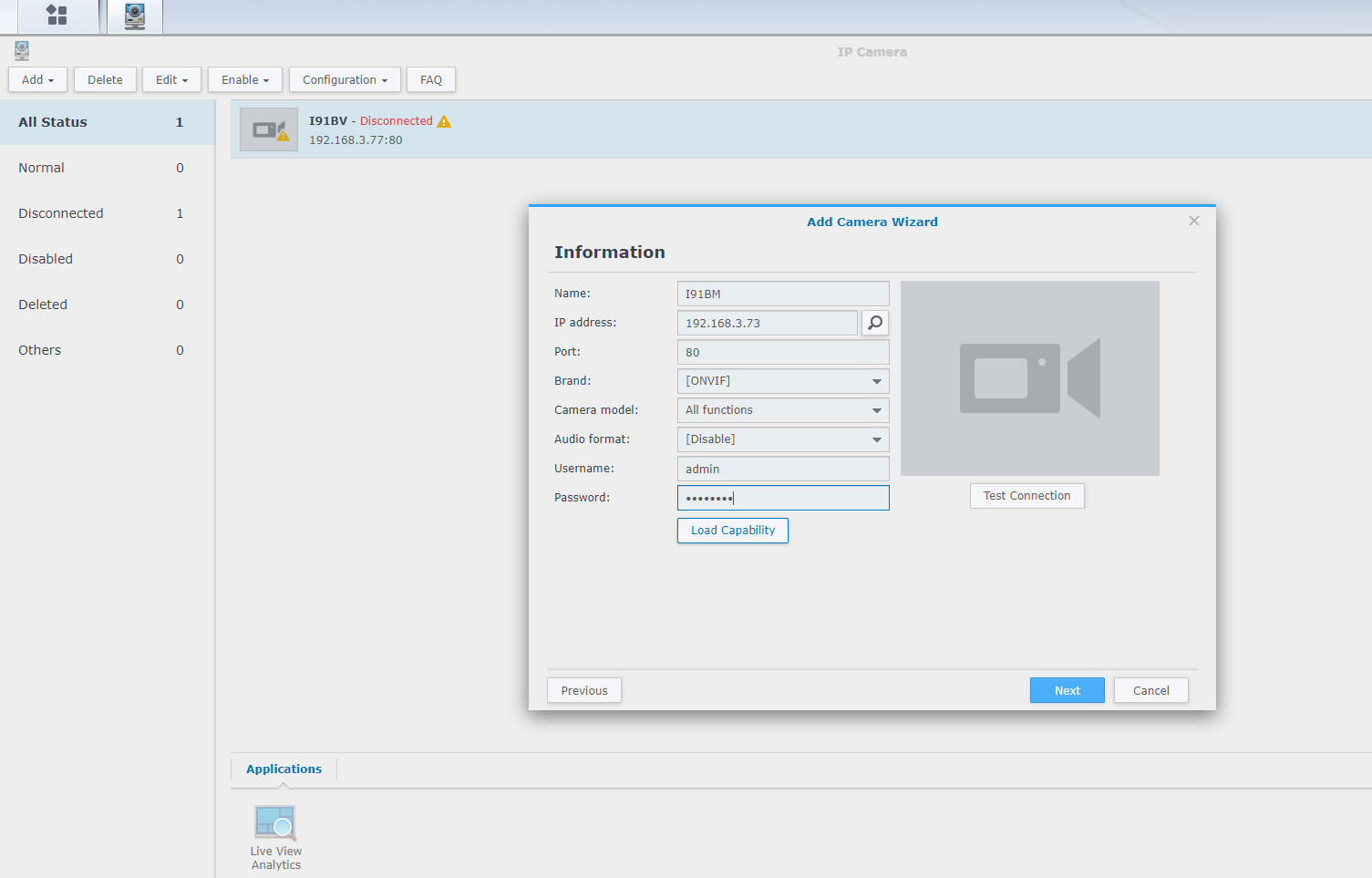Click the Test Connection button
The width and height of the screenshot is (1372, 878).
point(1026,496)
